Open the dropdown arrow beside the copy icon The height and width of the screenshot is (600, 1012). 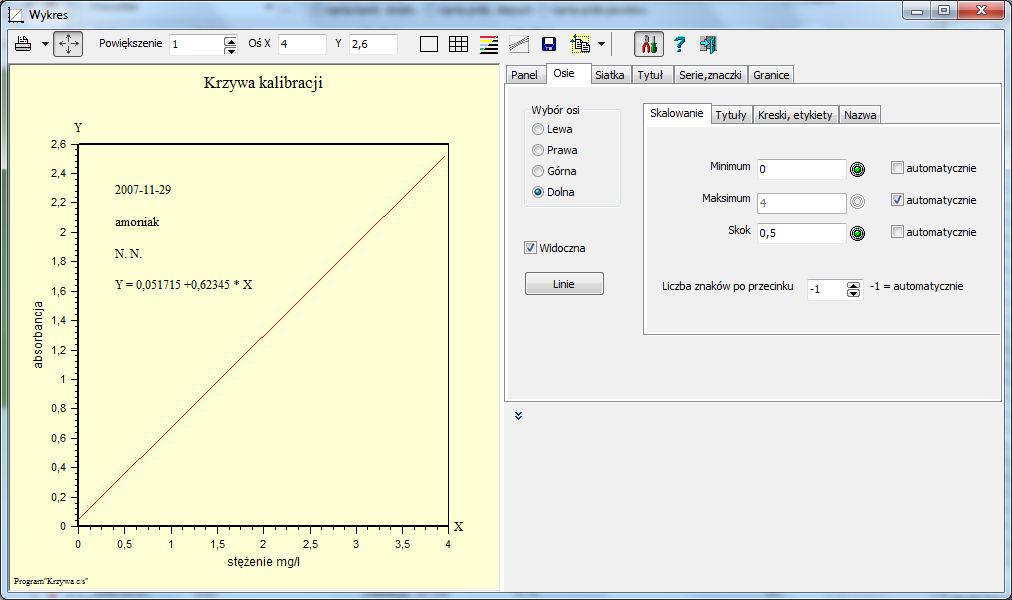point(601,45)
